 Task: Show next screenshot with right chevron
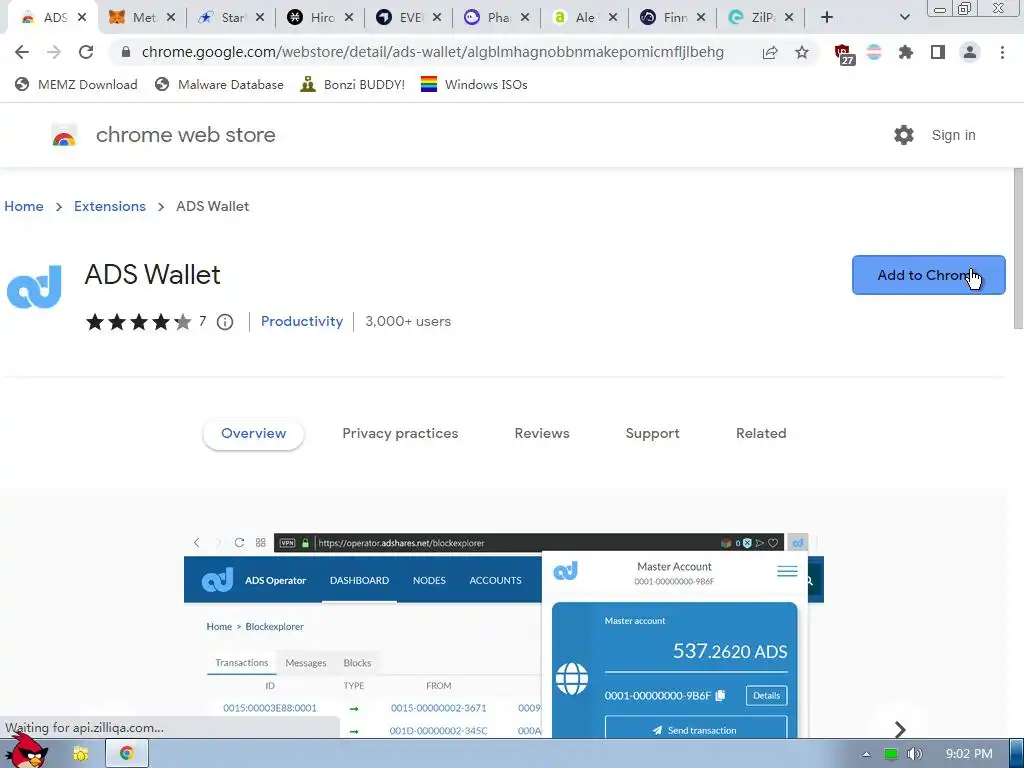coord(900,729)
